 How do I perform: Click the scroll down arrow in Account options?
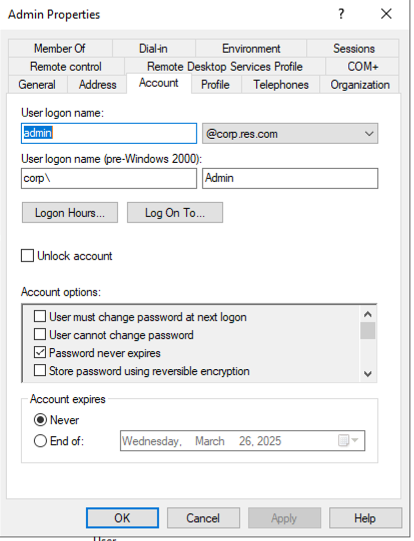point(368,374)
